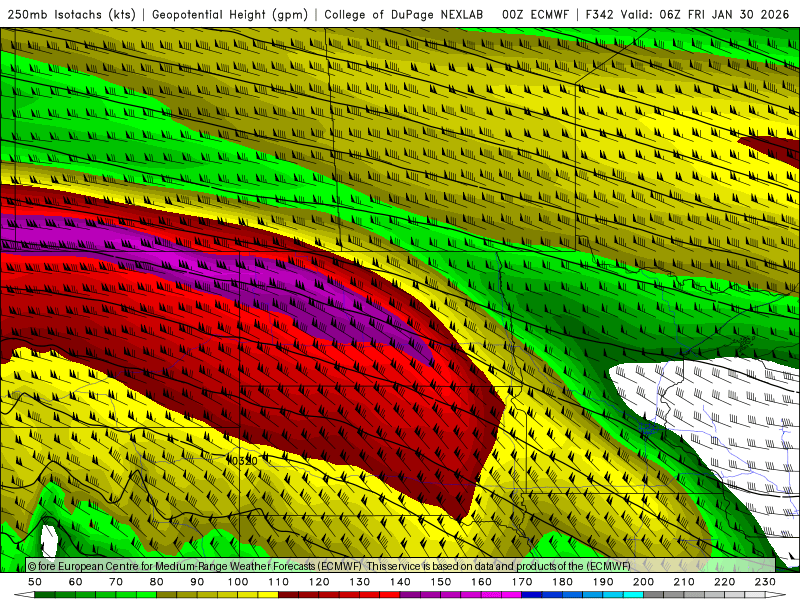Click the 110 label on the color scale
800x600 pixels.
[279, 582]
